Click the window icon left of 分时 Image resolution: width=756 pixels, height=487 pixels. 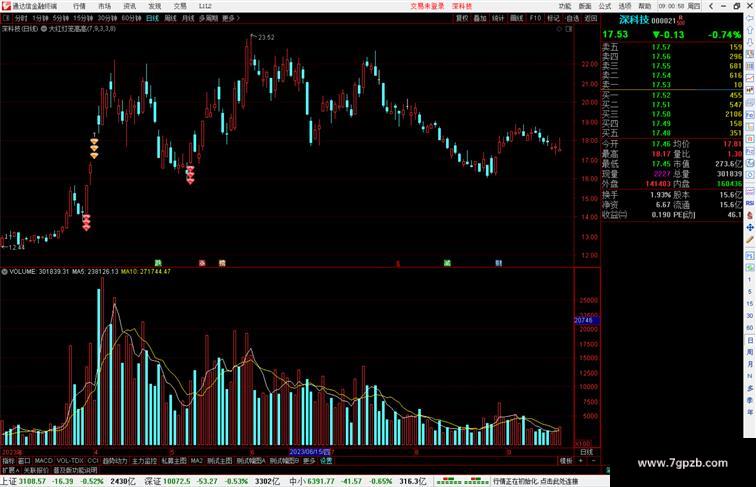click(6, 18)
